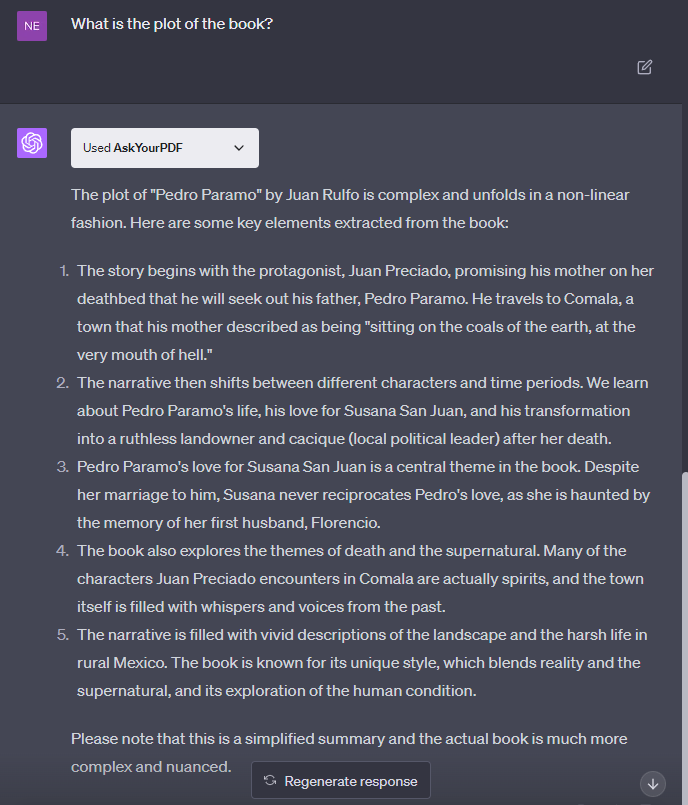The image size is (688, 805).
Task: Click the 'Please note' closing paragraph
Action: 350,752
